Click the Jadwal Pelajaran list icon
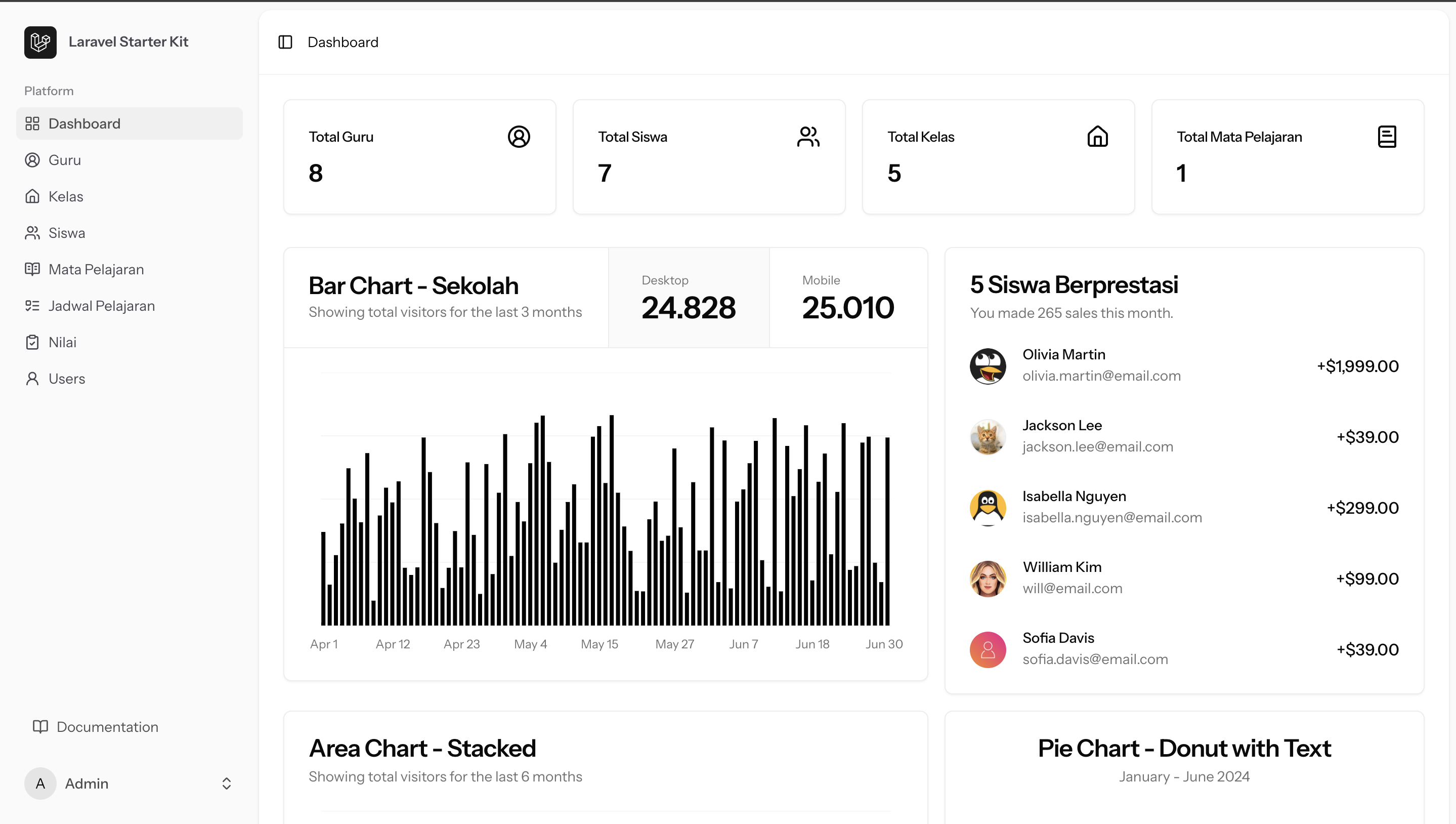Image resolution: width=1456 pixels, height=824 pixels. 32,306
